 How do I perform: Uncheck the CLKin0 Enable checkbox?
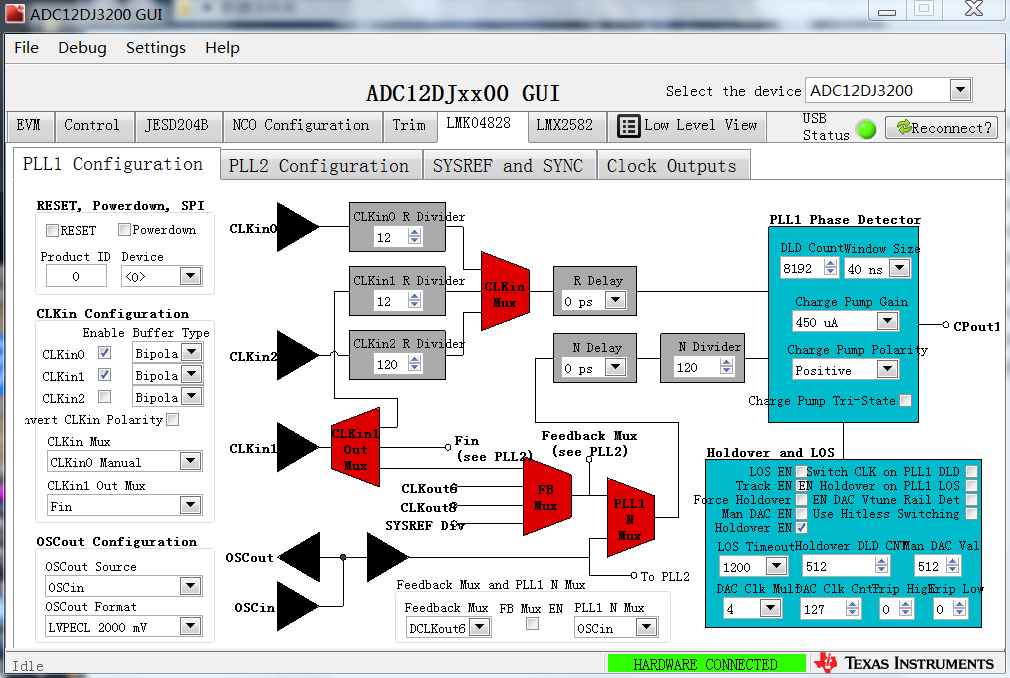(x=104, y=353)
